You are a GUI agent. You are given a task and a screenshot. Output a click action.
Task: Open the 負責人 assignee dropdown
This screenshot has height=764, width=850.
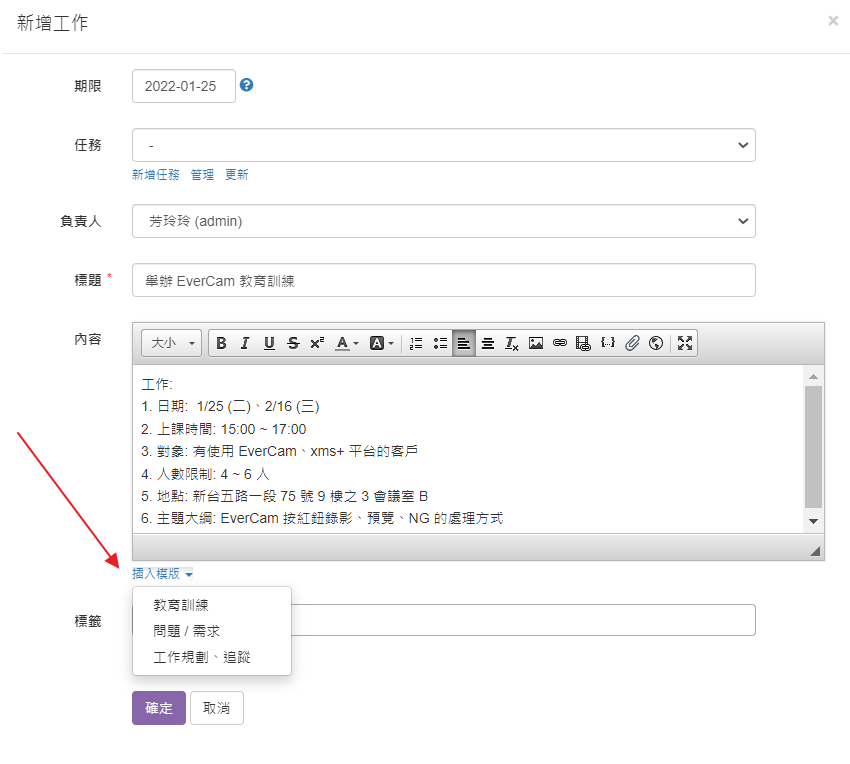point(443,221)
